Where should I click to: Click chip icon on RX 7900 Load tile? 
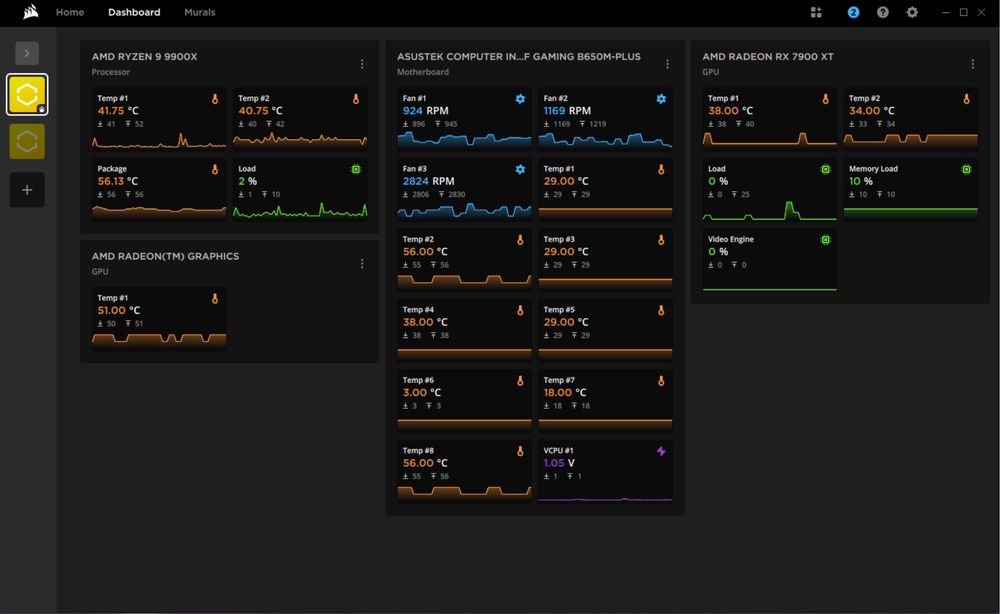pyautogui.click(x=826, y=169)
